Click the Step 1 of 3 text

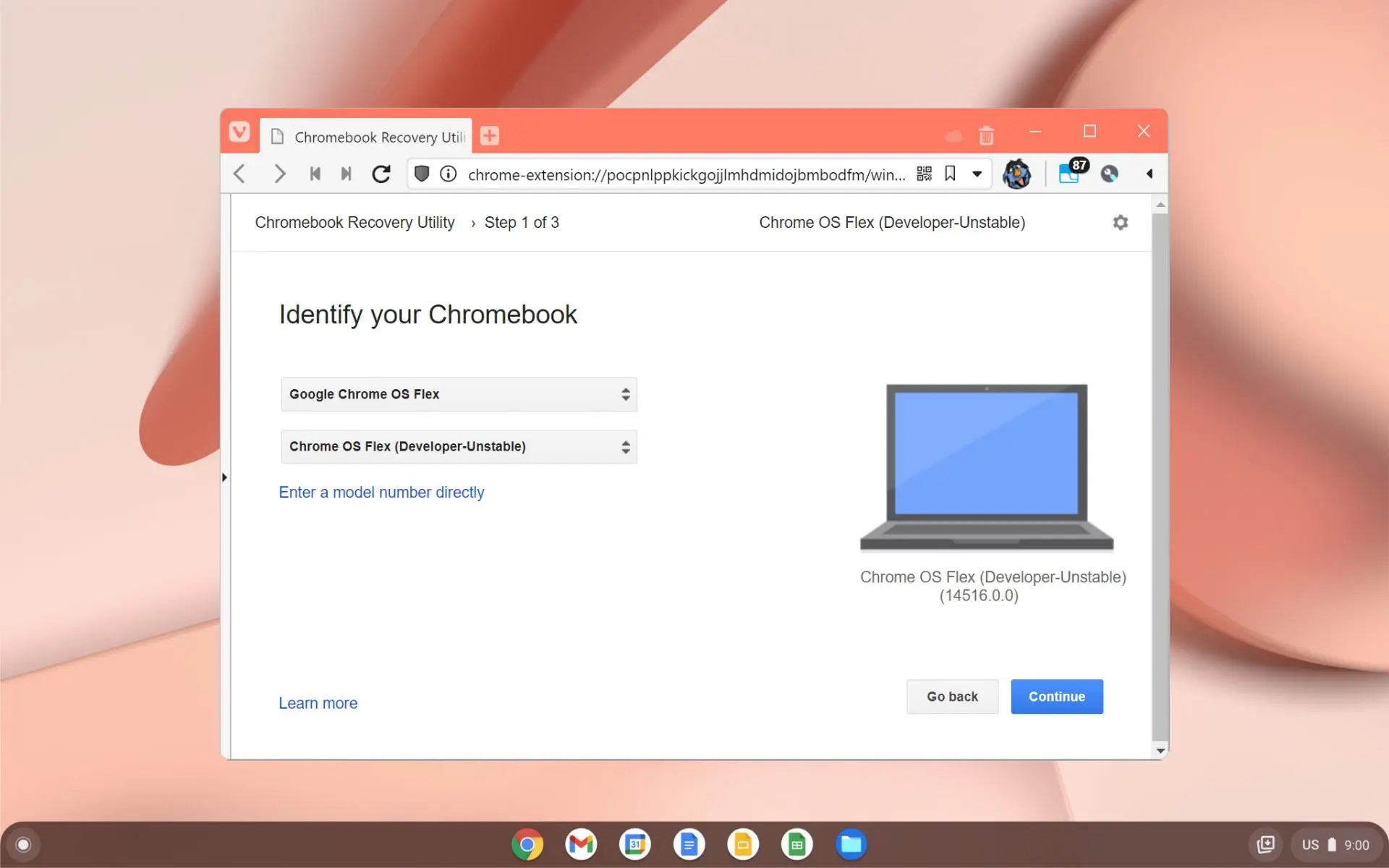coord(522,222)
